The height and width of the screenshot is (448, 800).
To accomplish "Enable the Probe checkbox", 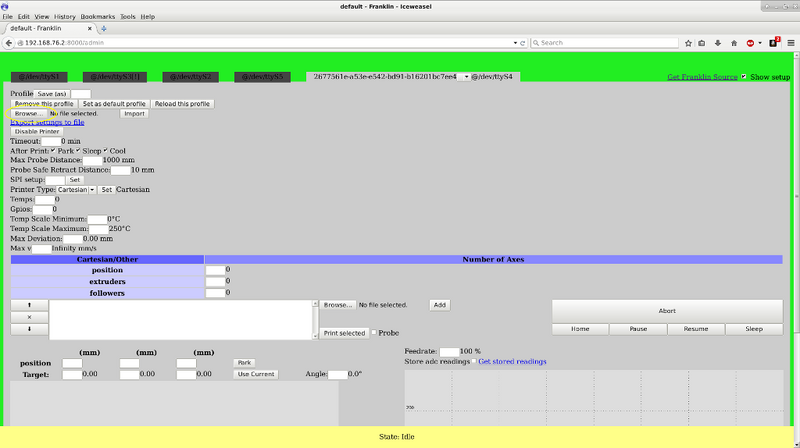I will tap(374, 333).
